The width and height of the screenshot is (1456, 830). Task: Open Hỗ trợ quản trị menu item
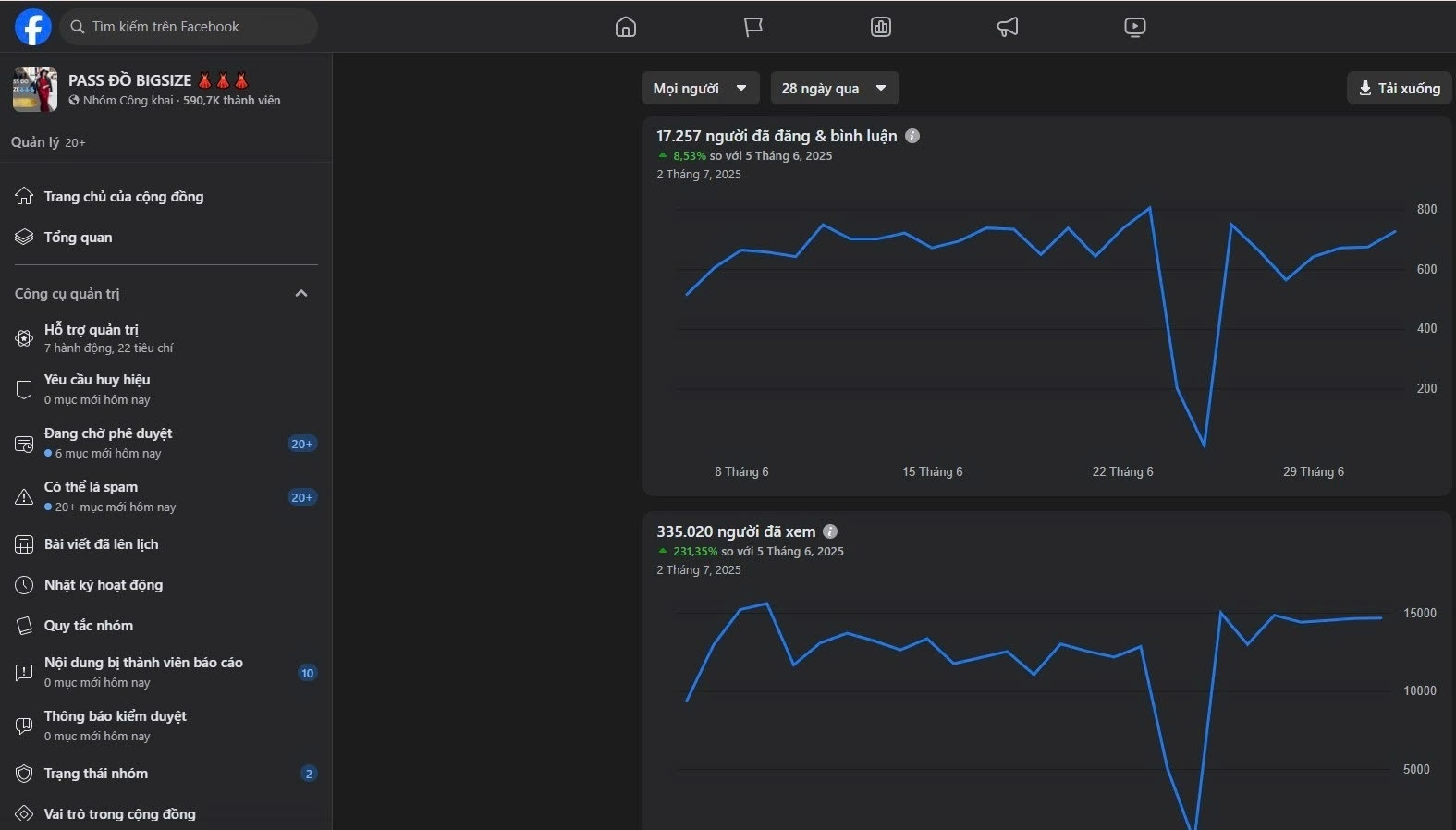coord(166,338)
